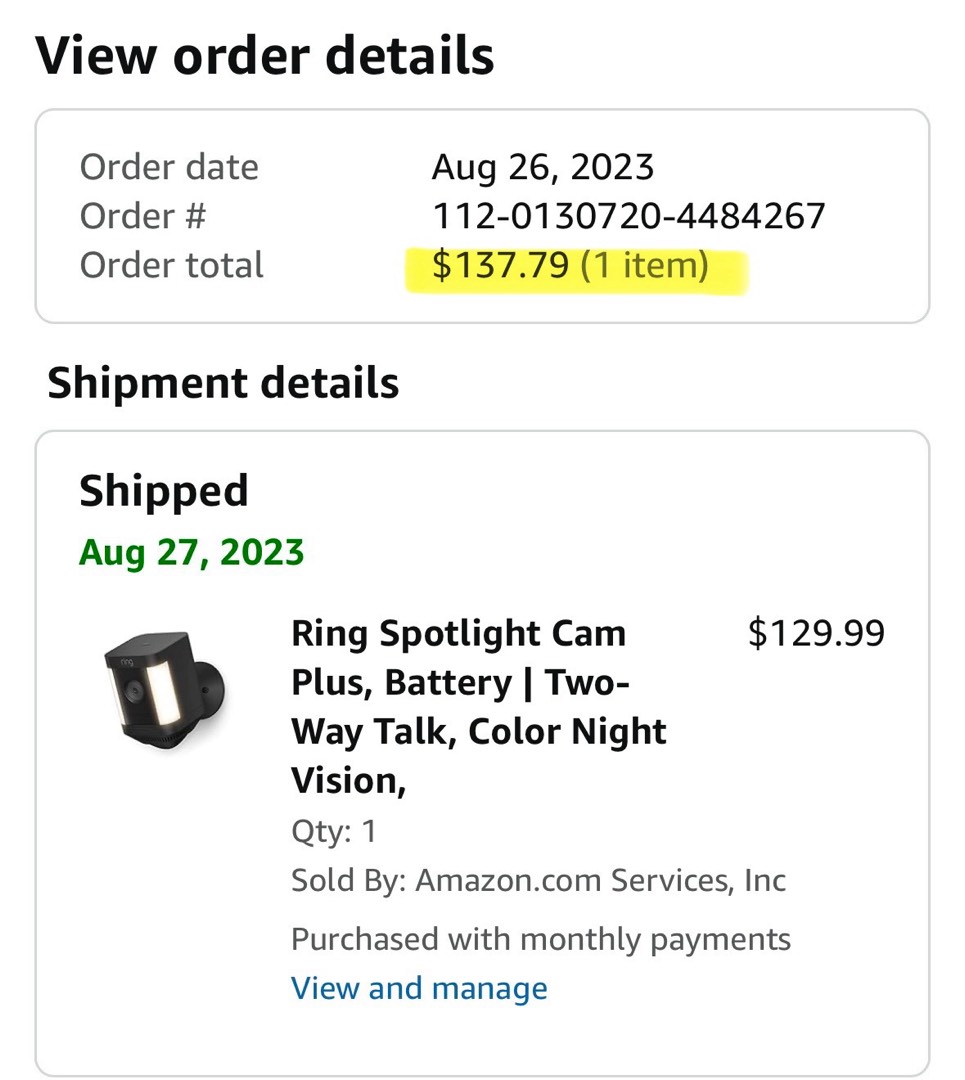965x1080 pixels.
Task: Select the order number 112-0130720-4484267
Action: click(628, 216)
